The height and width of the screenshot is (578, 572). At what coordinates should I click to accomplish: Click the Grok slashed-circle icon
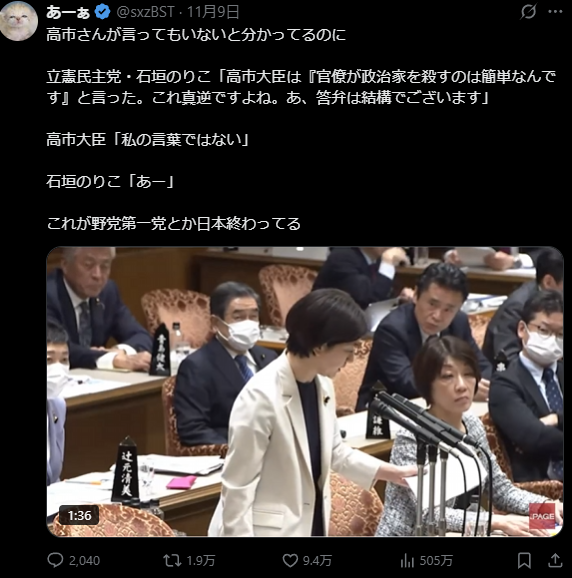(x=528, y=12)
